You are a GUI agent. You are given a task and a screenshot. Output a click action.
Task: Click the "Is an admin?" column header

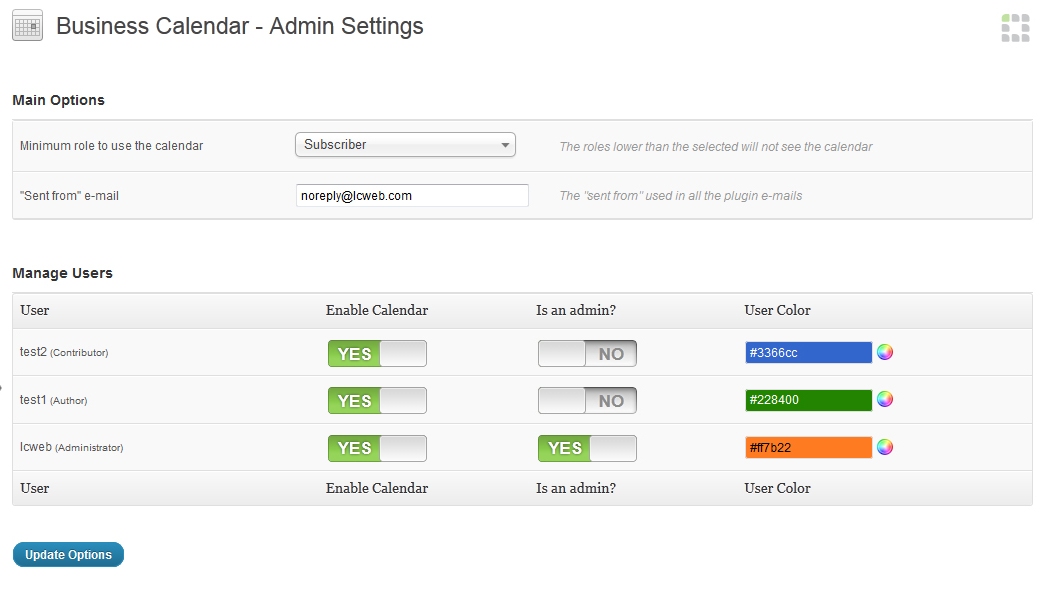(x=576, y=310)
